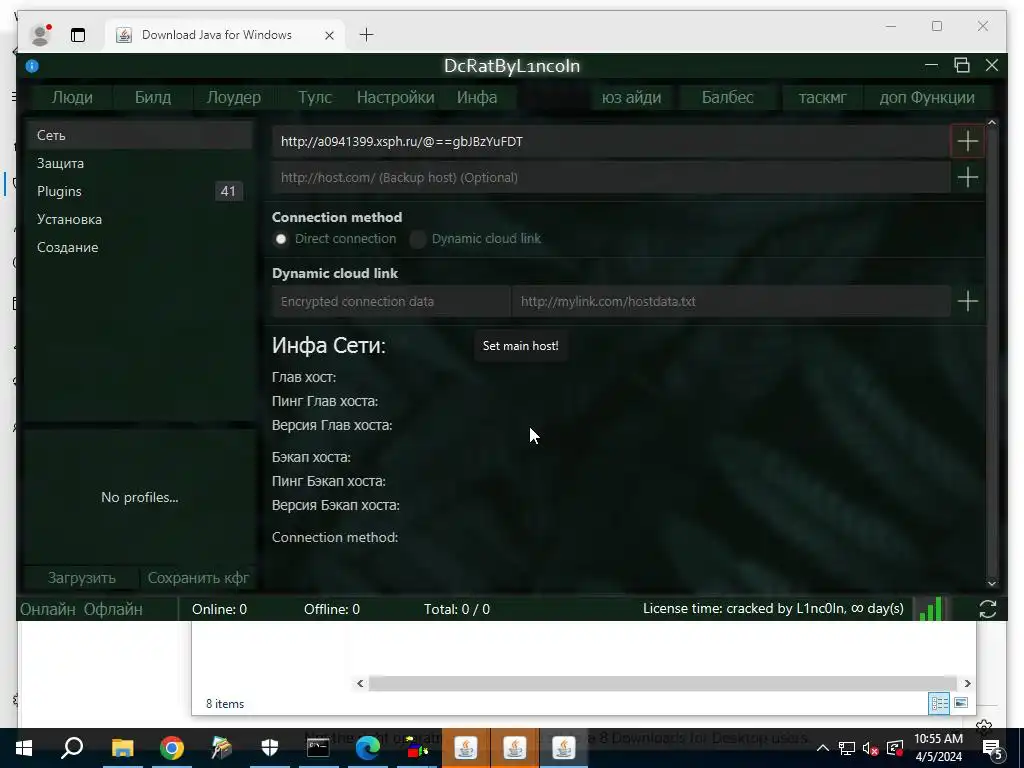The height and width of the screenshot is (768, 1024).
Task: Add the backup host with its plus icon
Action: (967, 178)
